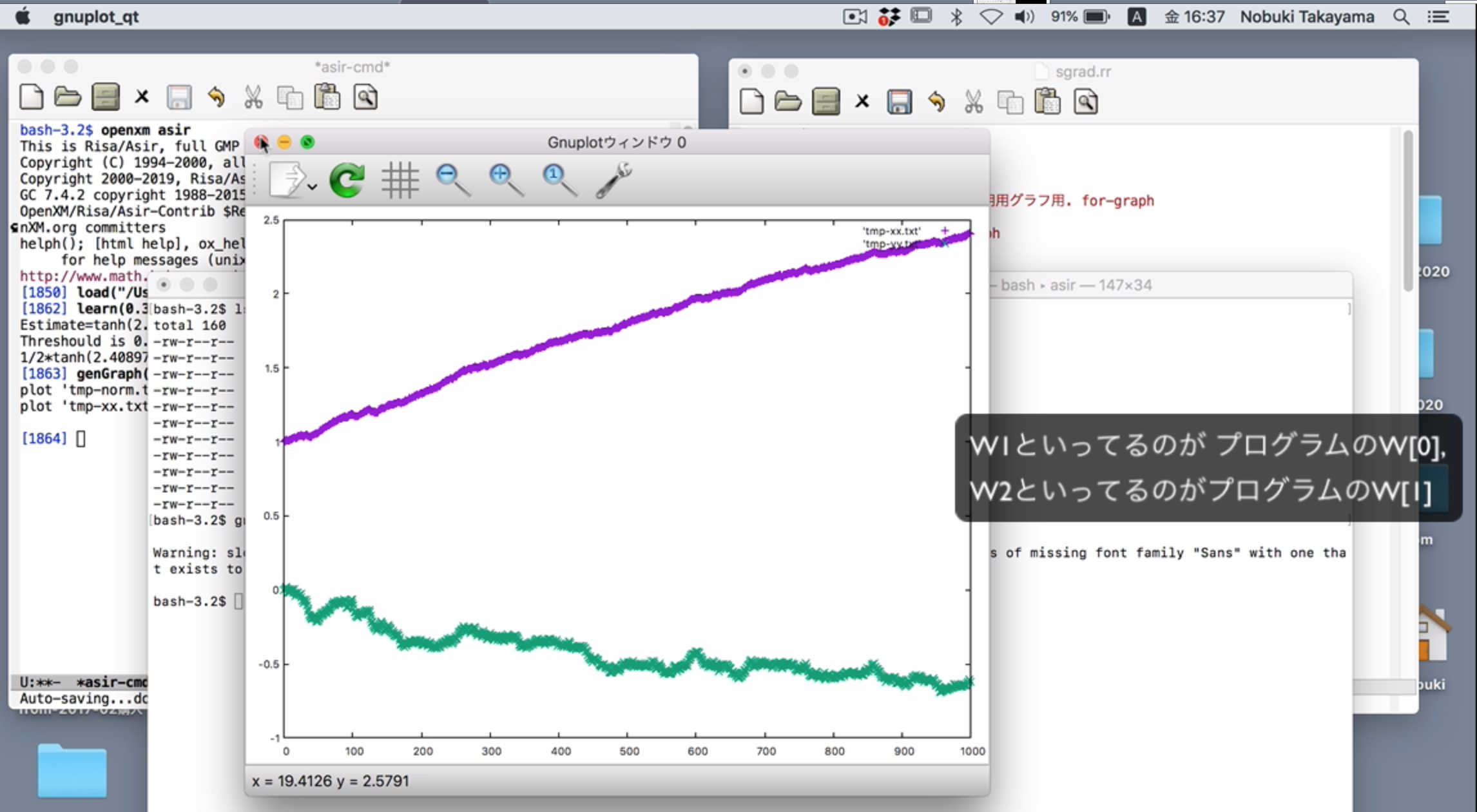This screenshot has width=1477, height=812.
Task: Click New file icon in sgrad.rr window
Action: [x=751, y=102]
